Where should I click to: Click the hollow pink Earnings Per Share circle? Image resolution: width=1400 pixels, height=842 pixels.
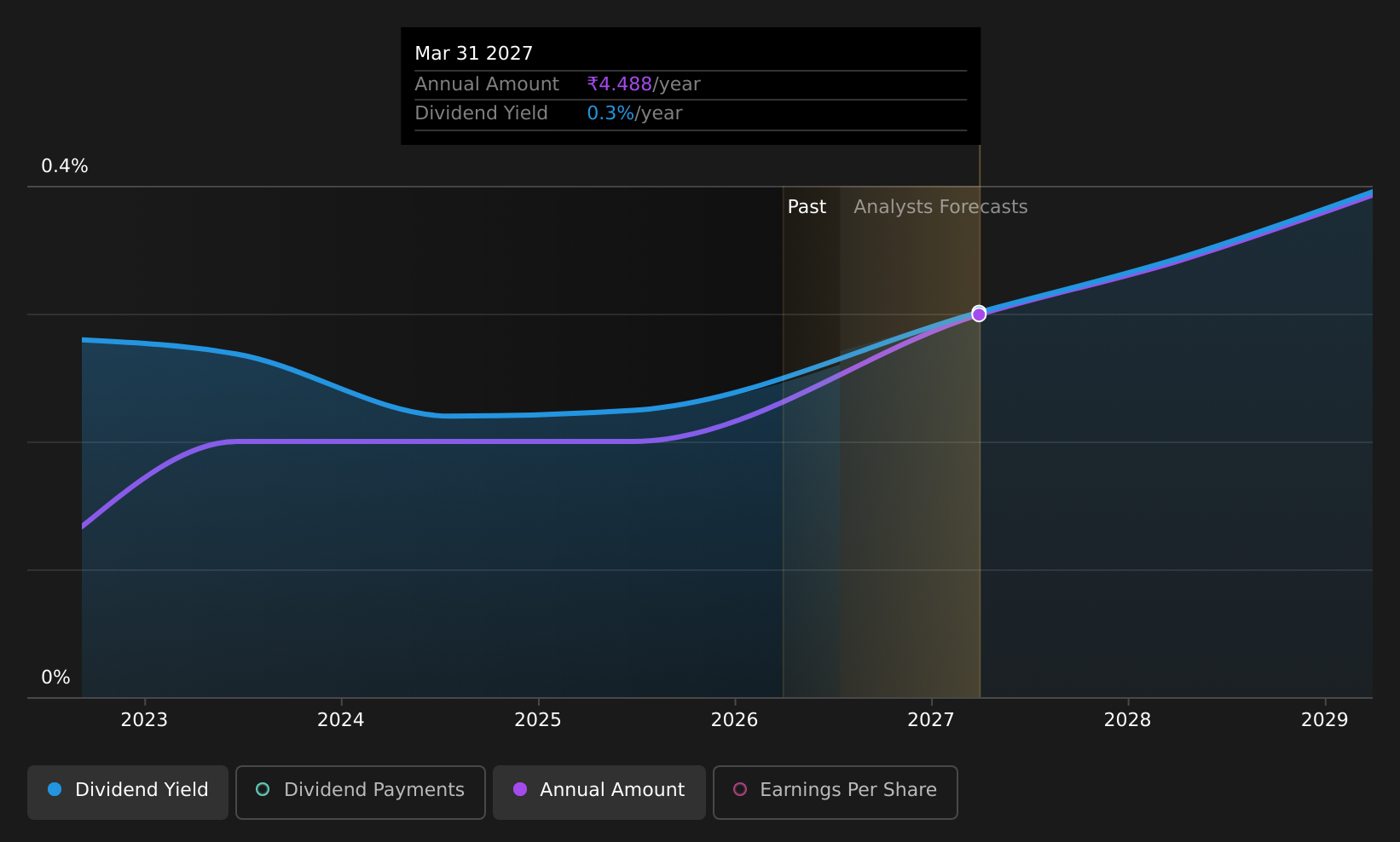click(x=740, y=789)
